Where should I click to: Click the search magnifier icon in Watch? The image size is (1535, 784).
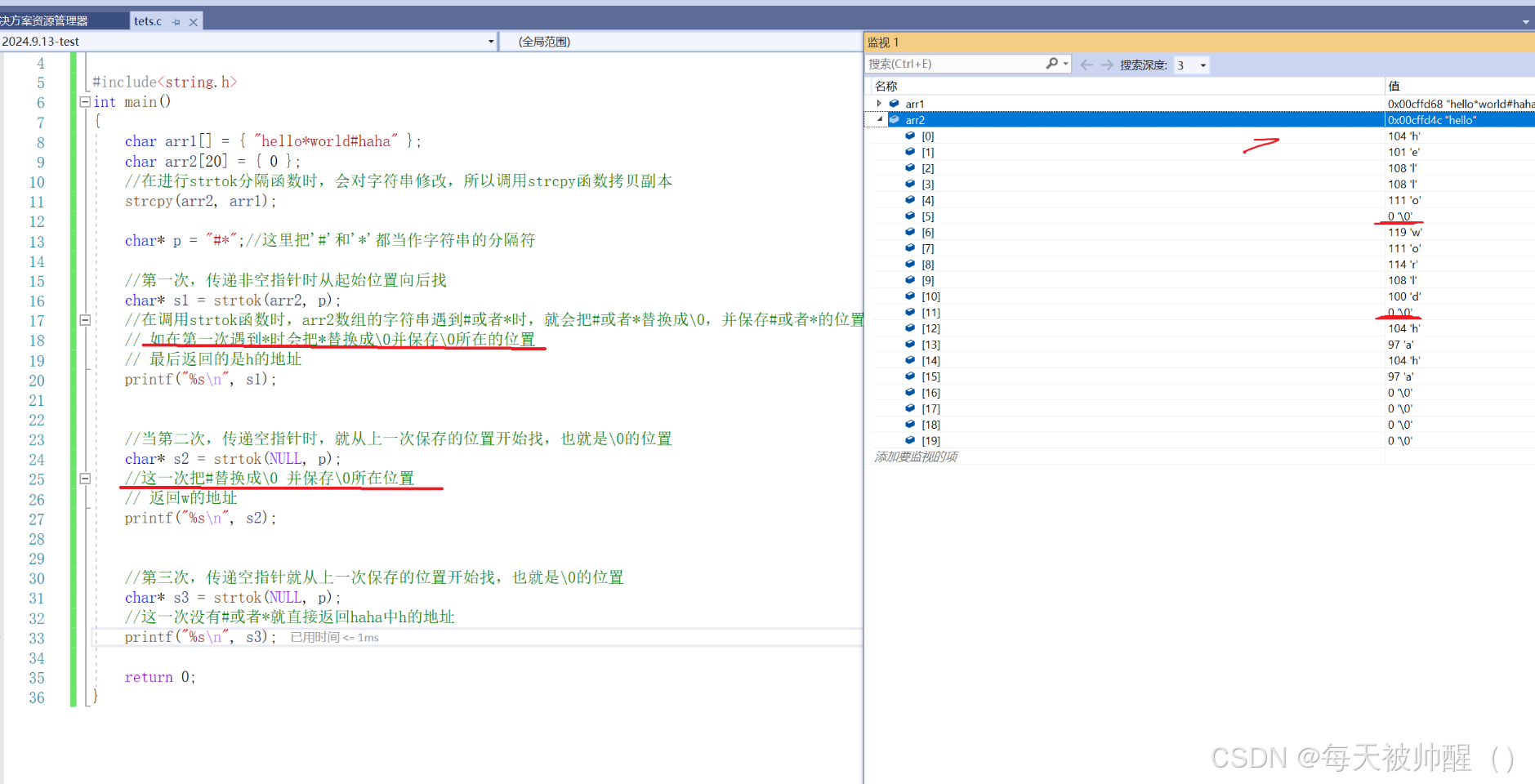coord(1052,63)
